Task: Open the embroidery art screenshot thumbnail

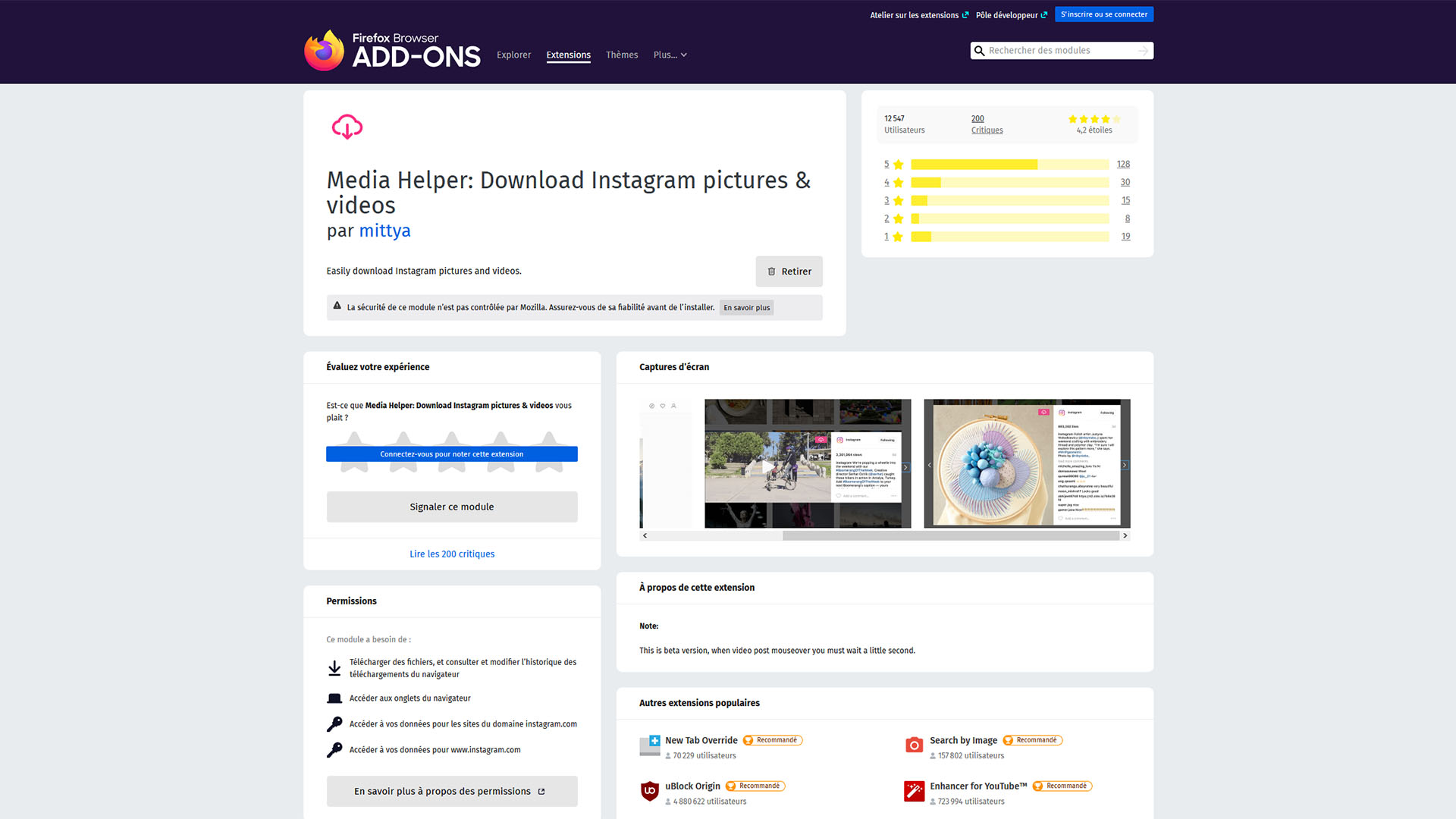Action: click(x=1027, y=463)
